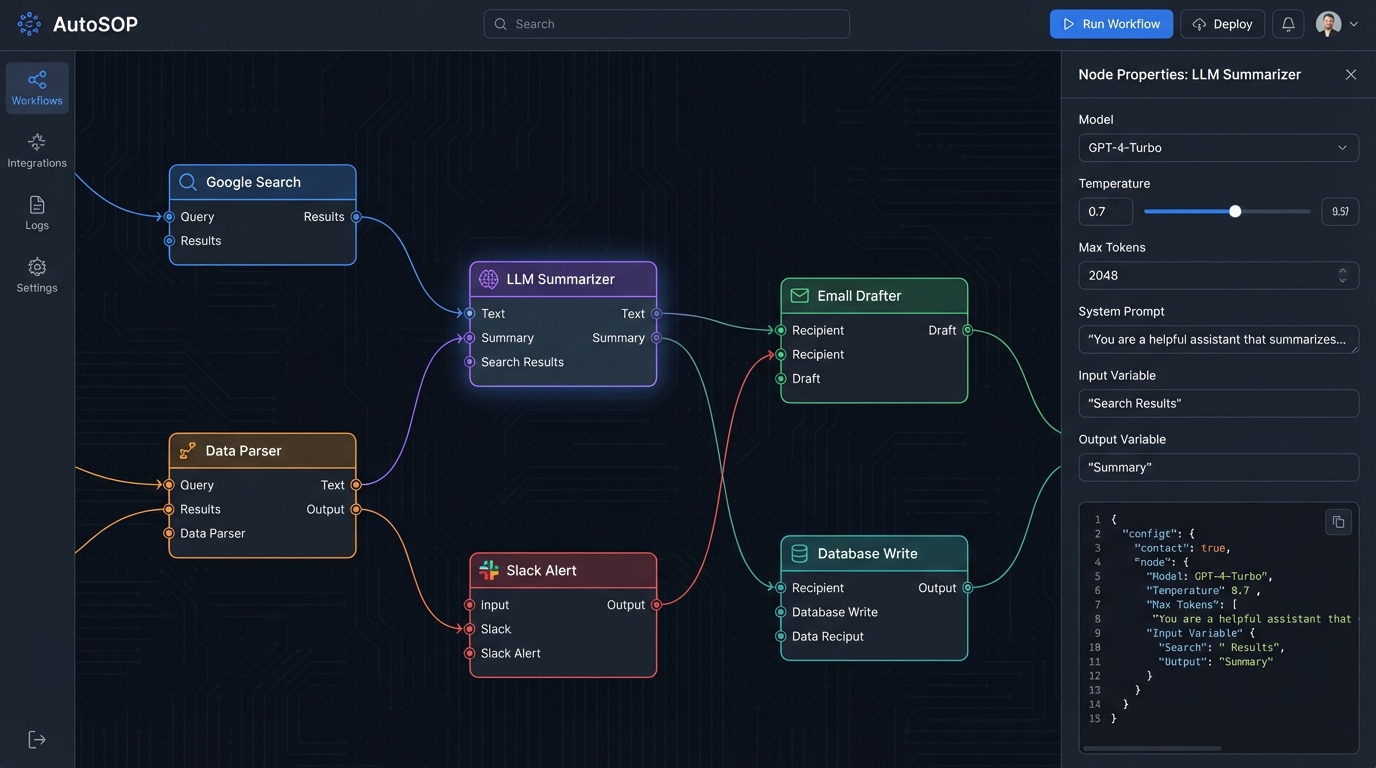1376x768 pixels.
Task: Open the Integrations sidebar tab
Action: tap(37, 151)
